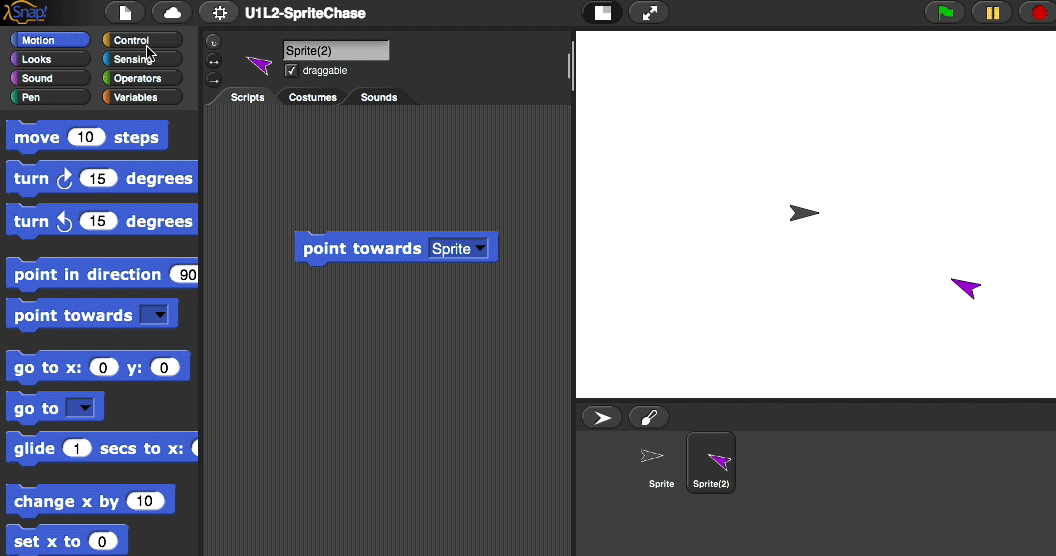
Task: Click the purple arrow sprite on stage
Action: tap(967, 287)
